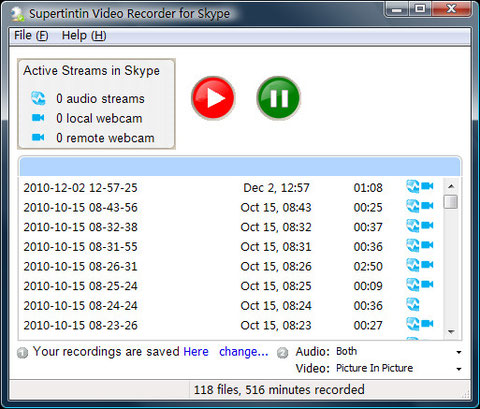Screen dimensions: 480x409
Task: Select the 2010-10-15 08-32-38 recording
Action: [231, 227]
